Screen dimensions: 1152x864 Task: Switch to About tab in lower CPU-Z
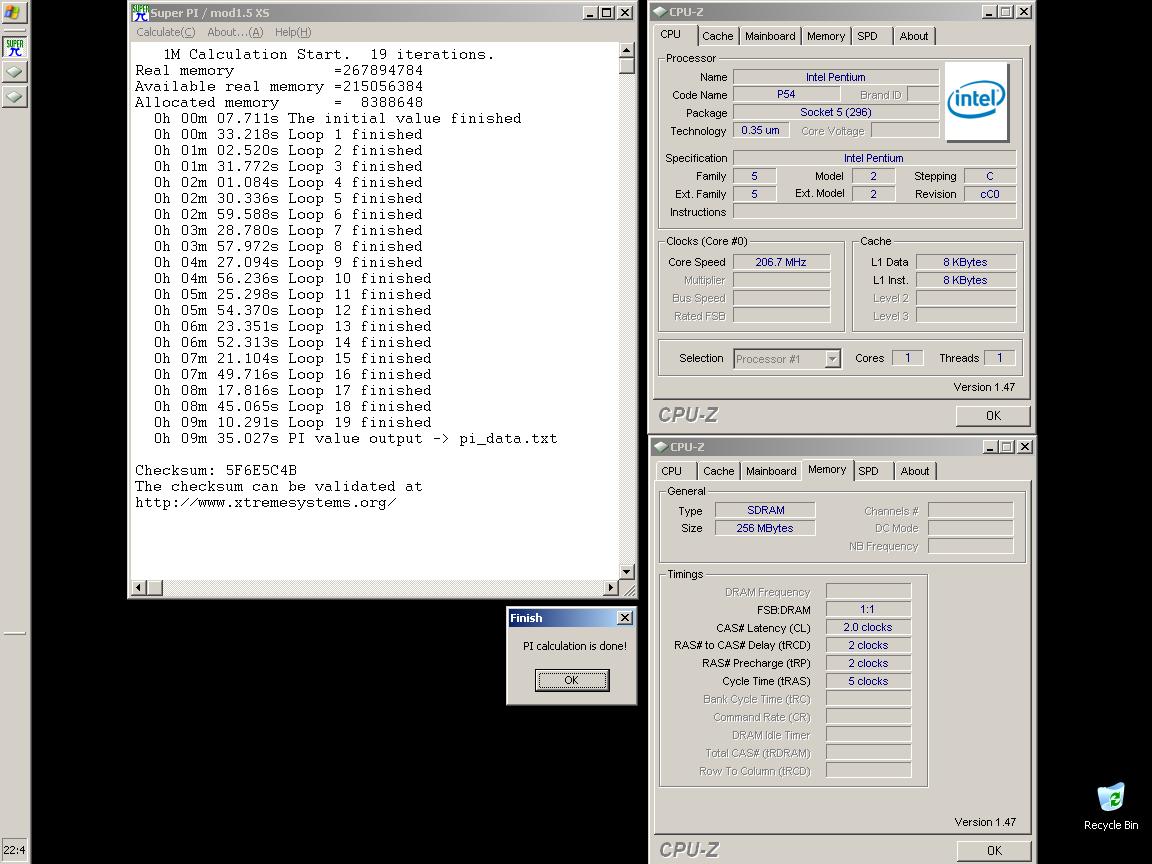(915, 471)
